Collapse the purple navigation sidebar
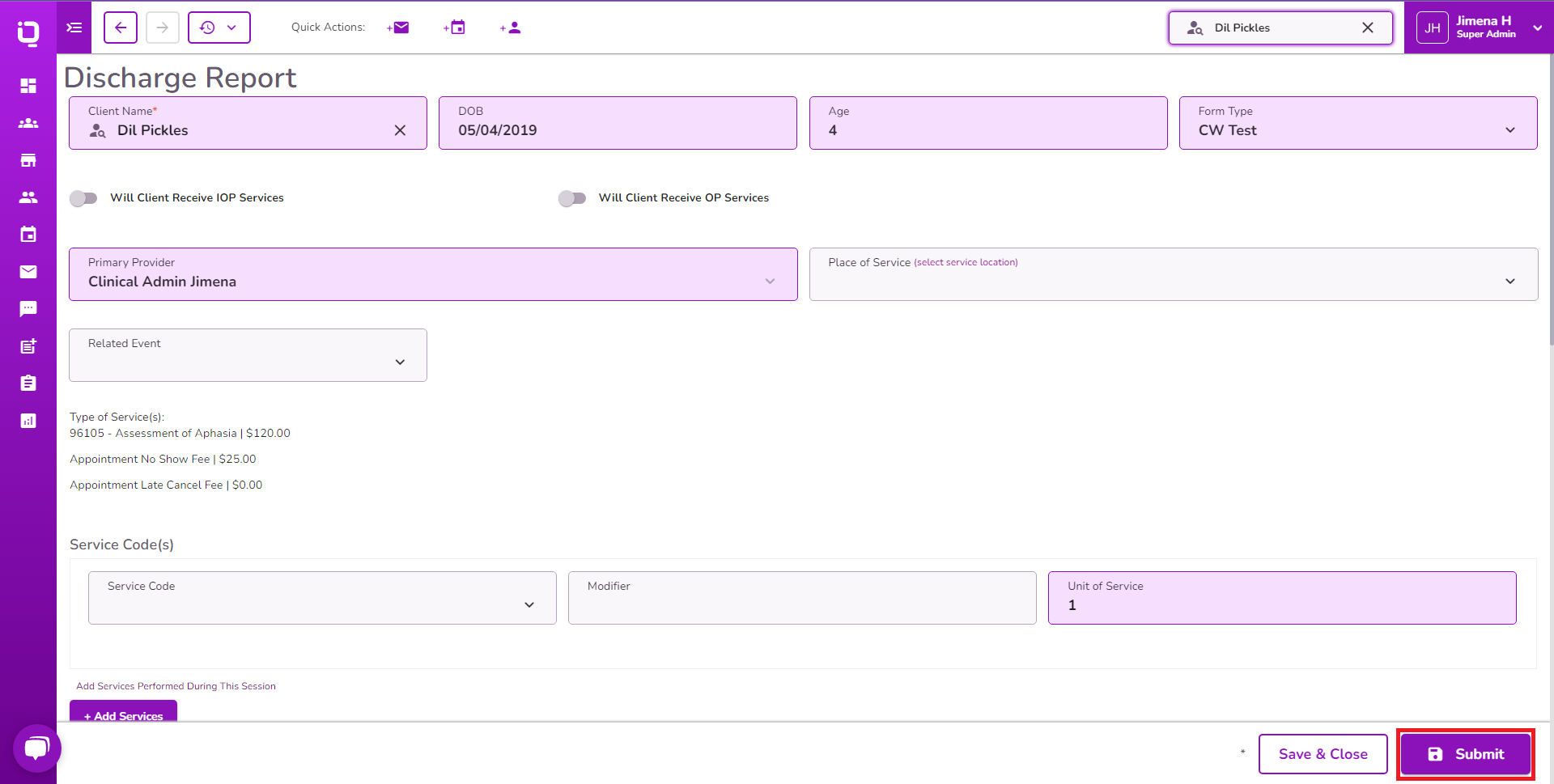Image resolution: width=1554 pixels, height=784 pixels. click(74, 28)
